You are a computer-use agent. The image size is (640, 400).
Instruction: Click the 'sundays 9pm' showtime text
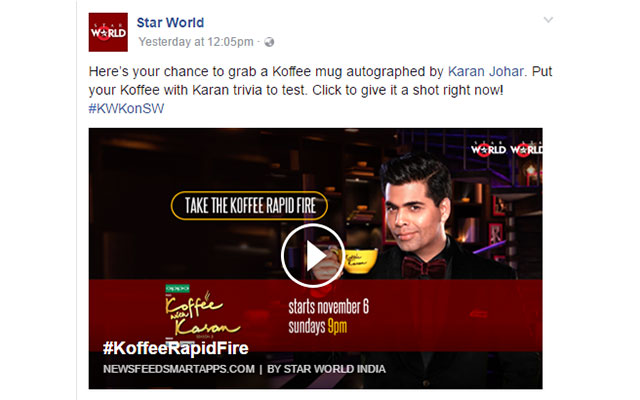pos(318,326)
